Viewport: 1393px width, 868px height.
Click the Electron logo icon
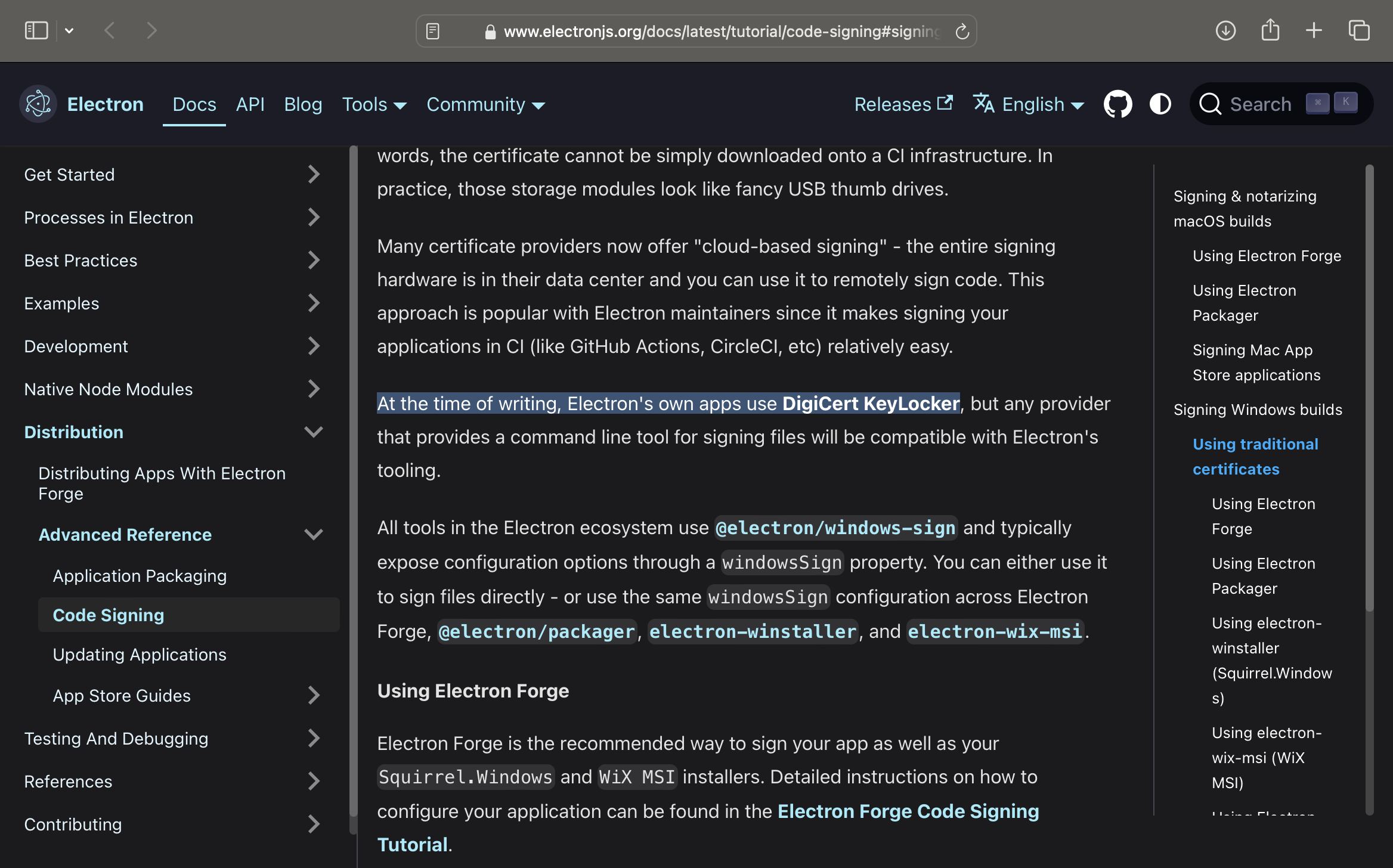tap(38, 104)
